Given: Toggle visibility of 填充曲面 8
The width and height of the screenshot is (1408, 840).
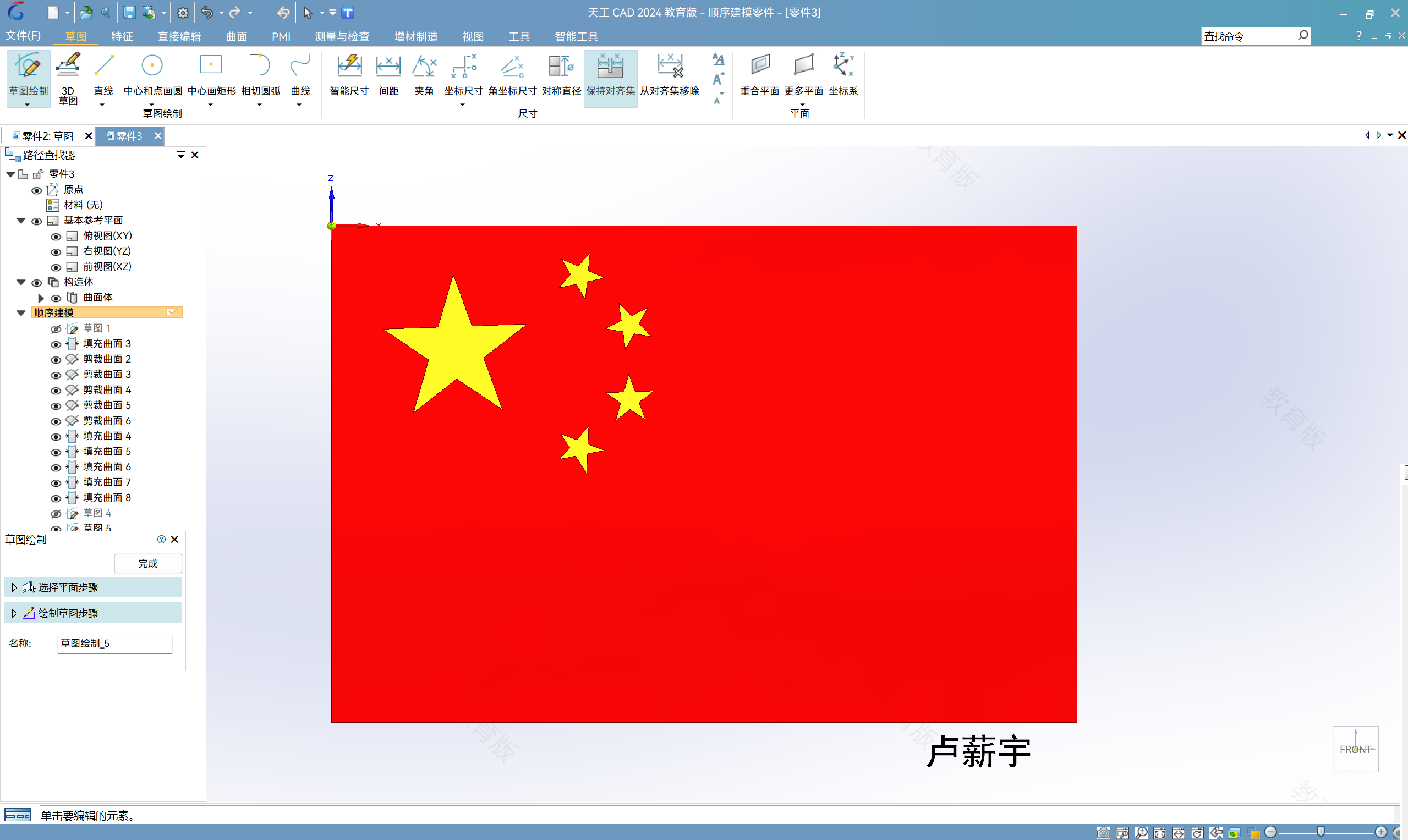Looking at the screenshot, I should point(56,498).
